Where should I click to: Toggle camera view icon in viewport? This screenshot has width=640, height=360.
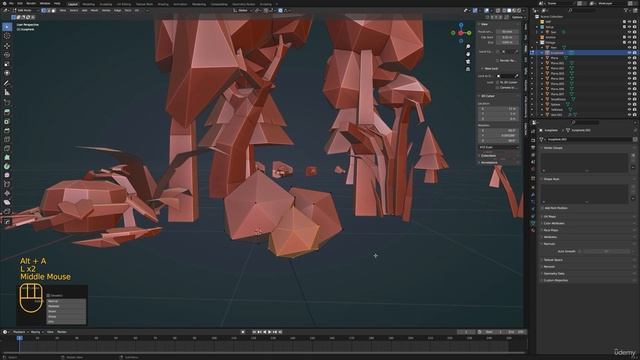coord(468,61)
